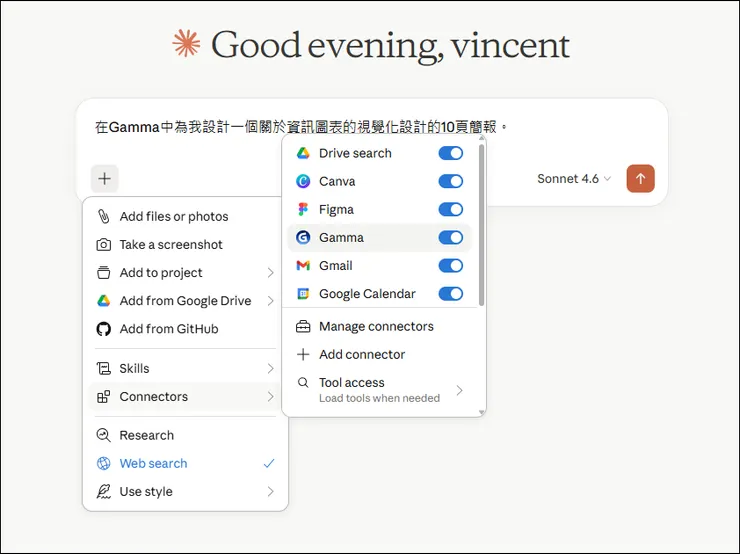The image size is (740, 554).
Task: Click the Use style feather icon
Action: click(103, 491)
